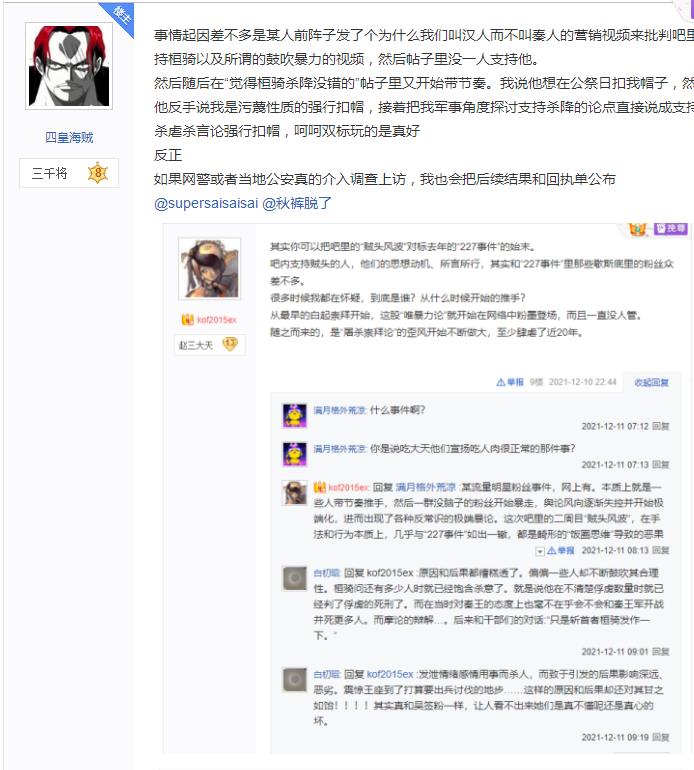Click 白初瑶's gray avatar on the 09:01 reply
The image size is (694, 770).
[x=295, y=578]
